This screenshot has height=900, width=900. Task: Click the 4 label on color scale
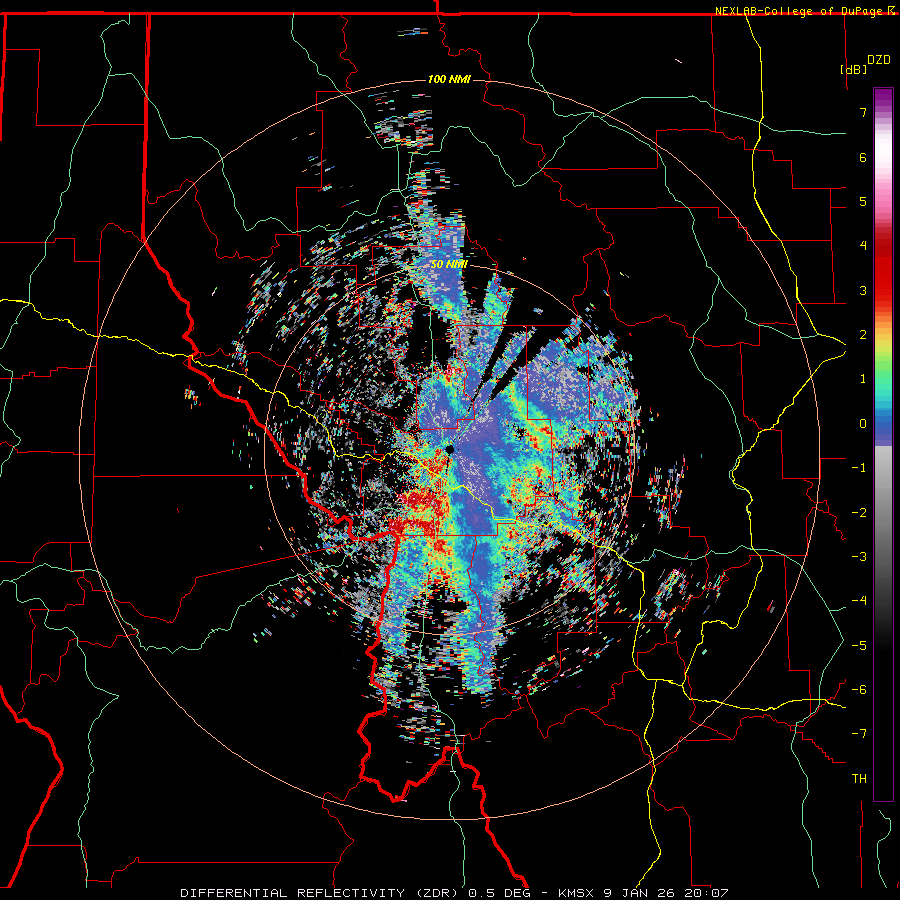[863, 246]
